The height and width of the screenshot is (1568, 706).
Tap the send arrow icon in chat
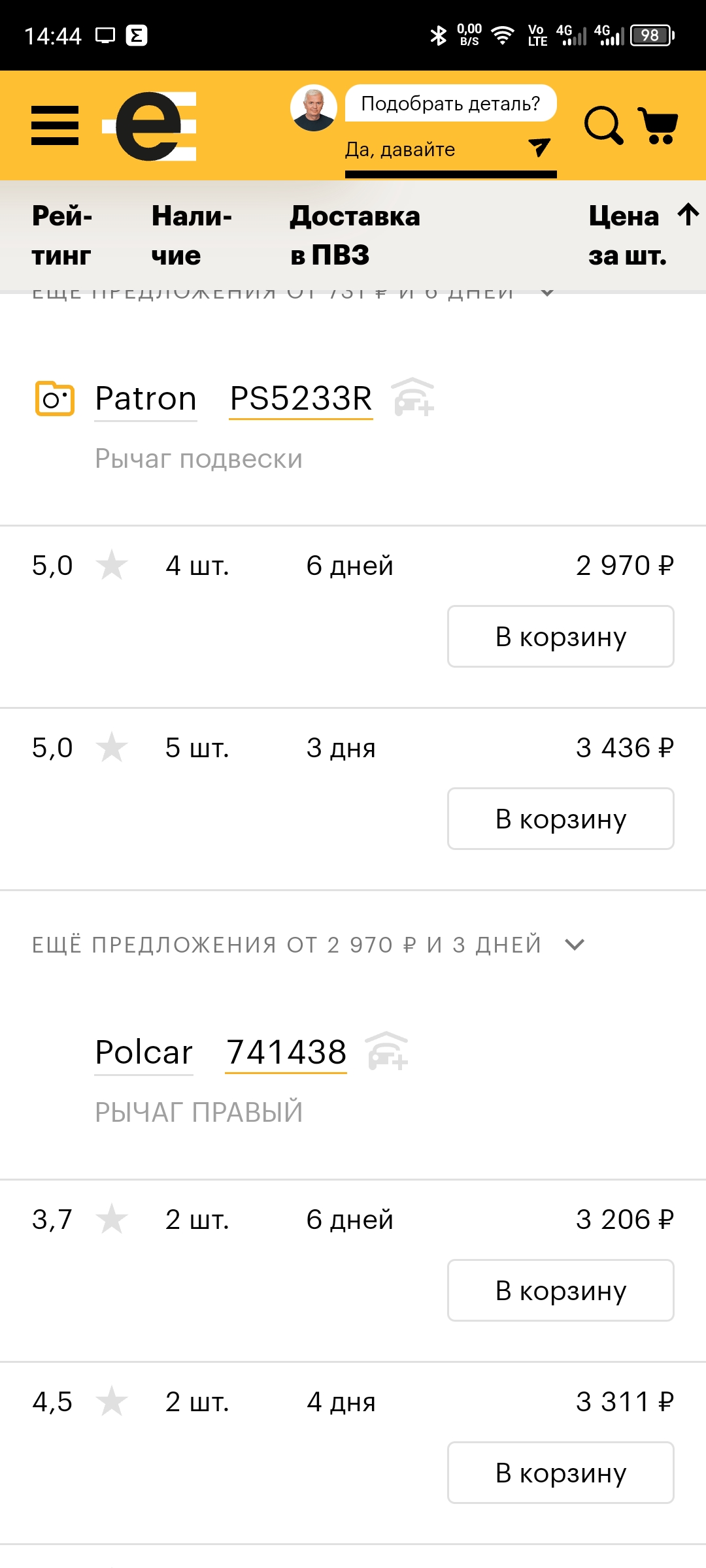(539, 148)
